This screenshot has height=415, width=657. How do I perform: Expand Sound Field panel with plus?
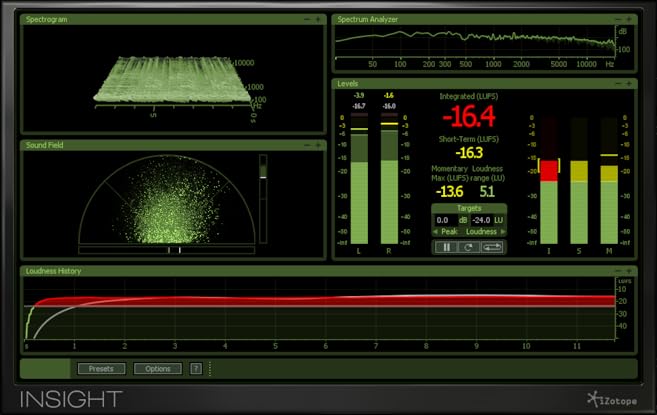tap(318, 145)
